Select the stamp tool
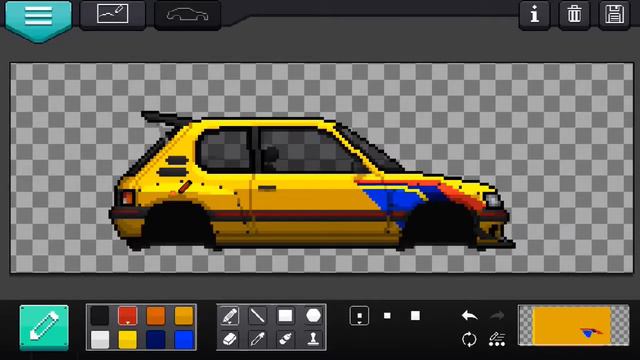This screenshot has height=360, width=640. tap(313, 339)
